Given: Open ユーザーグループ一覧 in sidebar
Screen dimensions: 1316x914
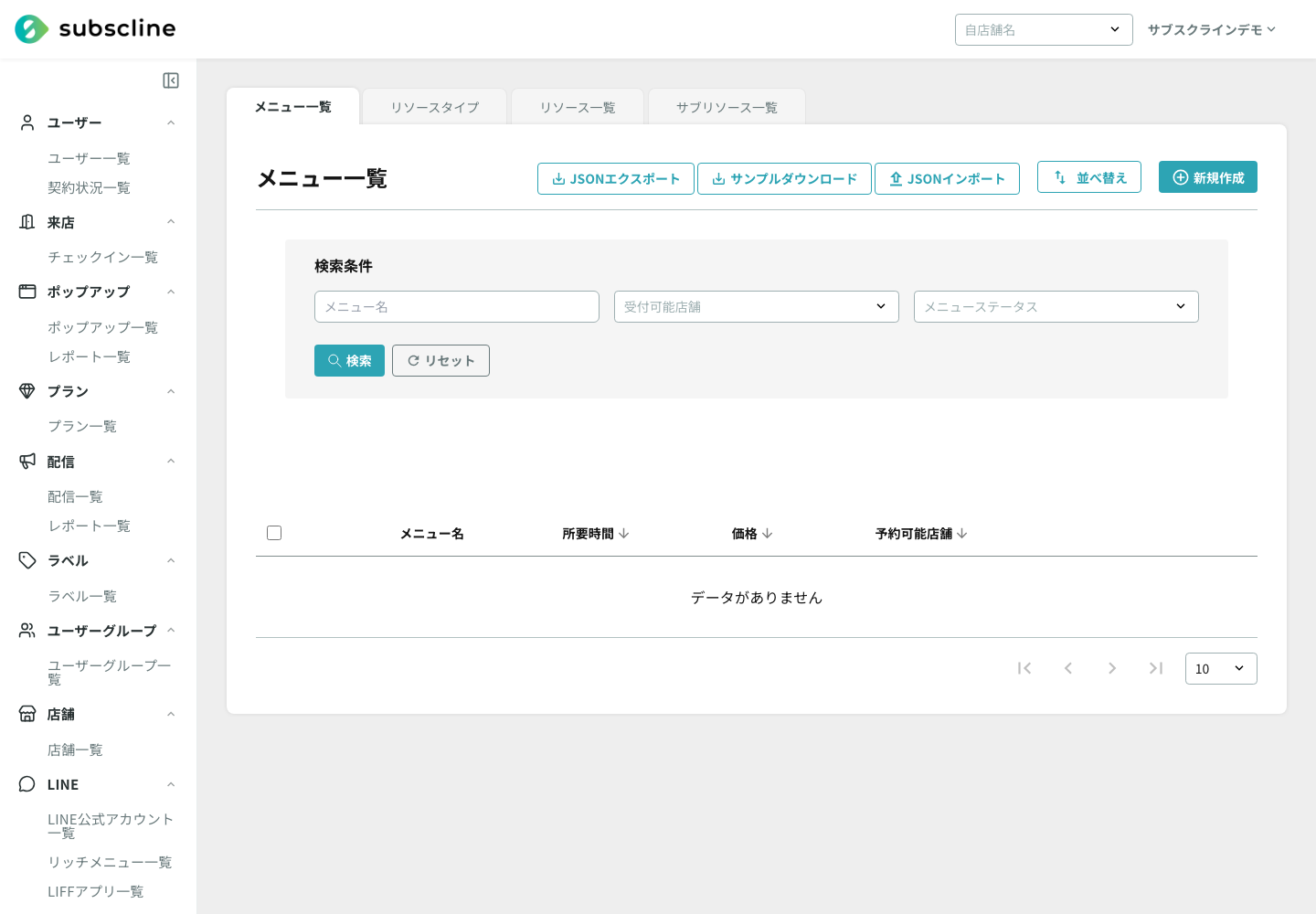Looking at the screenshot, I should [x=110, y=672].
